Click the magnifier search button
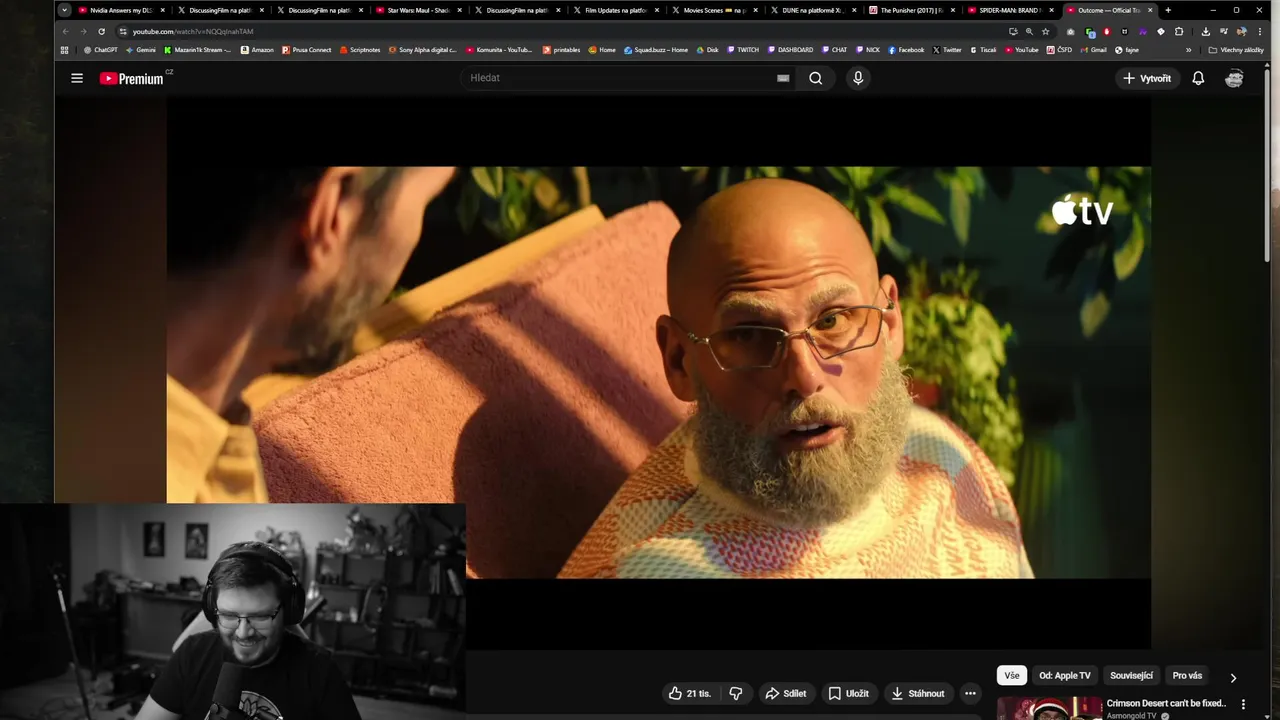The width and height of the screenshot is (1280, 720). tap(815, 78)
